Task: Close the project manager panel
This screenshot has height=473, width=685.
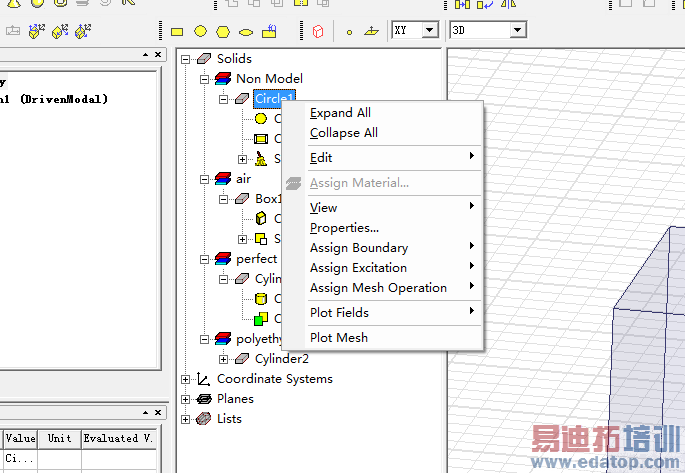Action: coord(158,55)
